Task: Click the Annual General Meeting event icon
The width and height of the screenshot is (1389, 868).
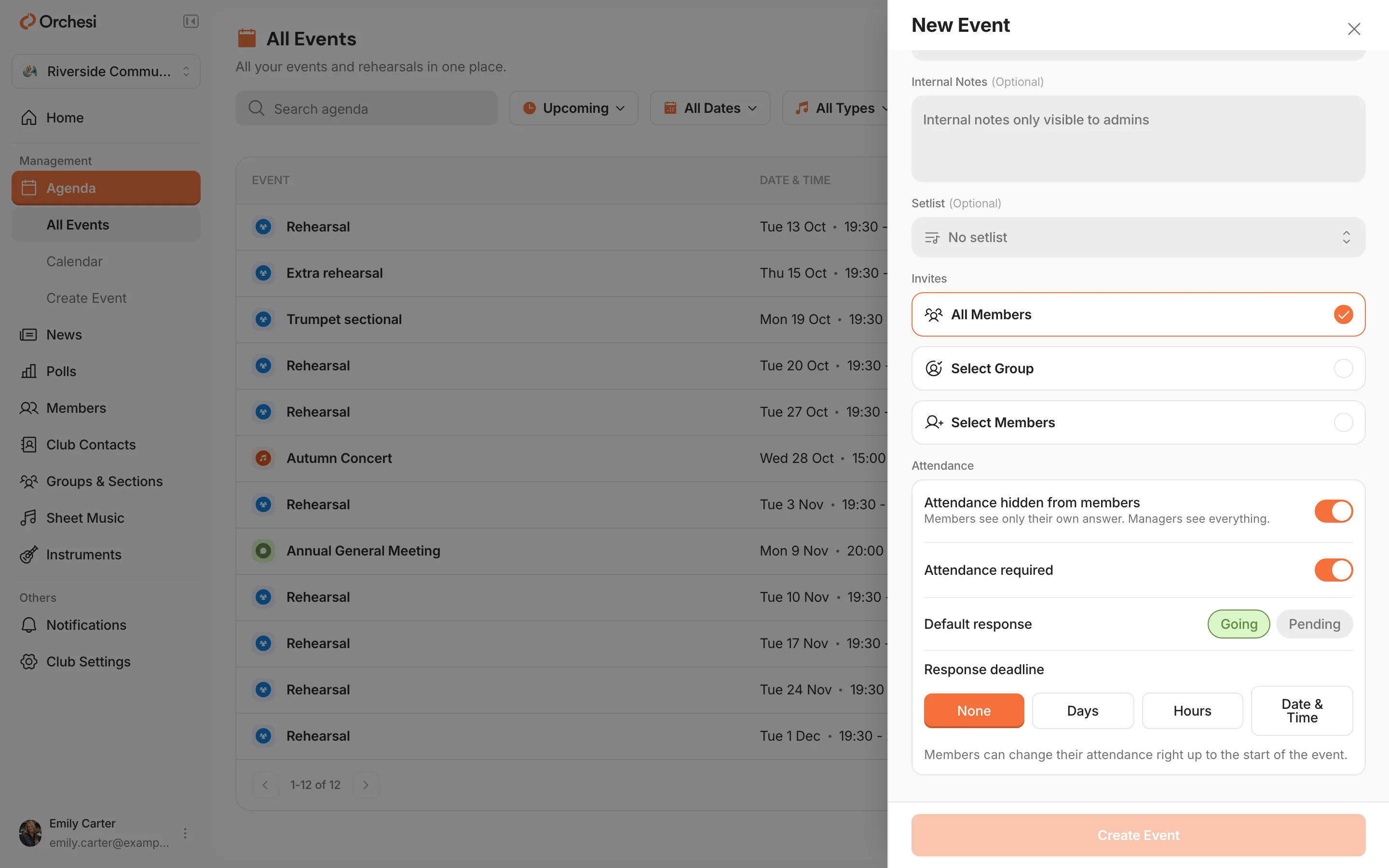Action: coord(263,551)
